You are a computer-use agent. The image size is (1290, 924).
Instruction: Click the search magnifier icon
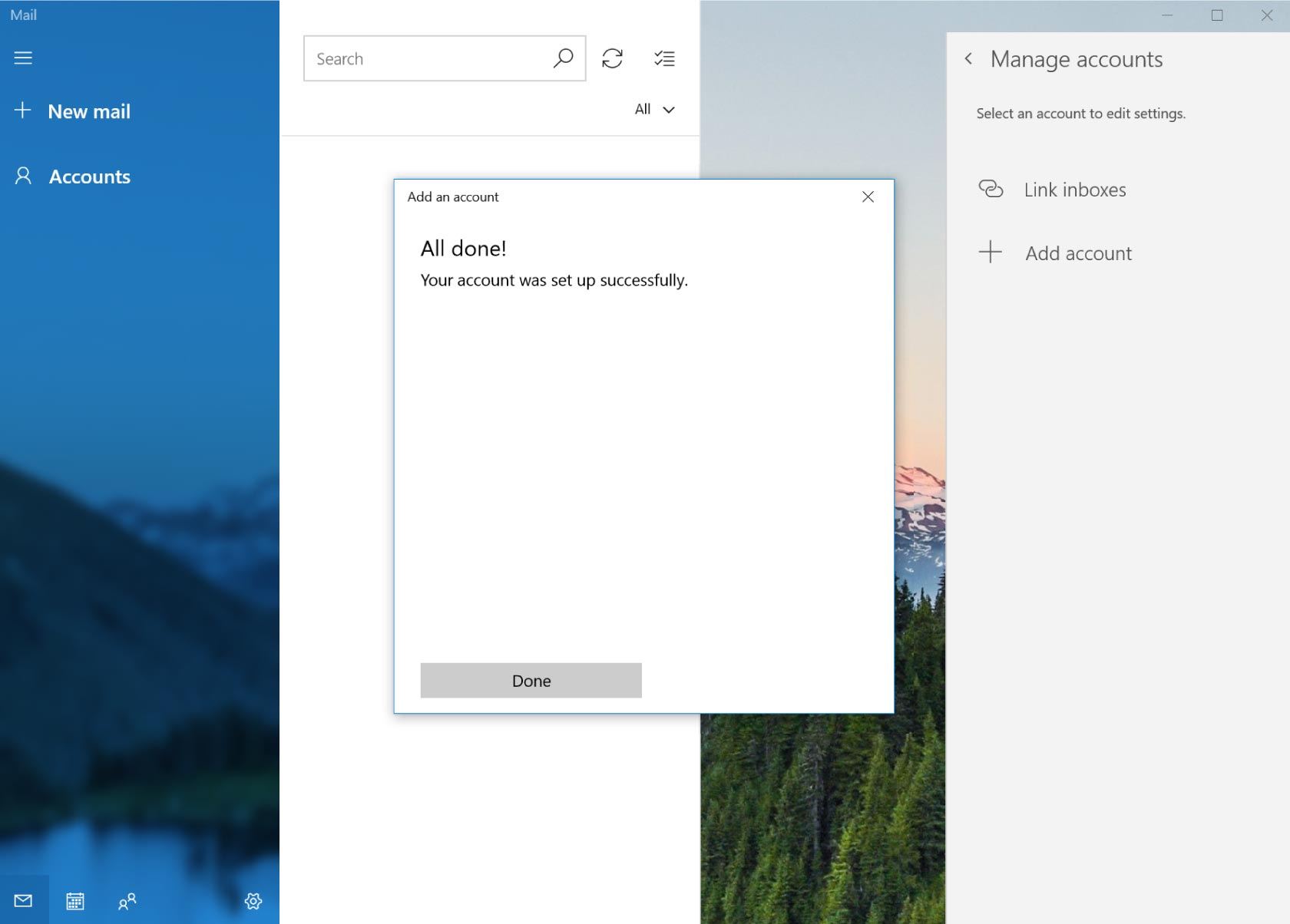pyautogui.click(x=563, y=58)
